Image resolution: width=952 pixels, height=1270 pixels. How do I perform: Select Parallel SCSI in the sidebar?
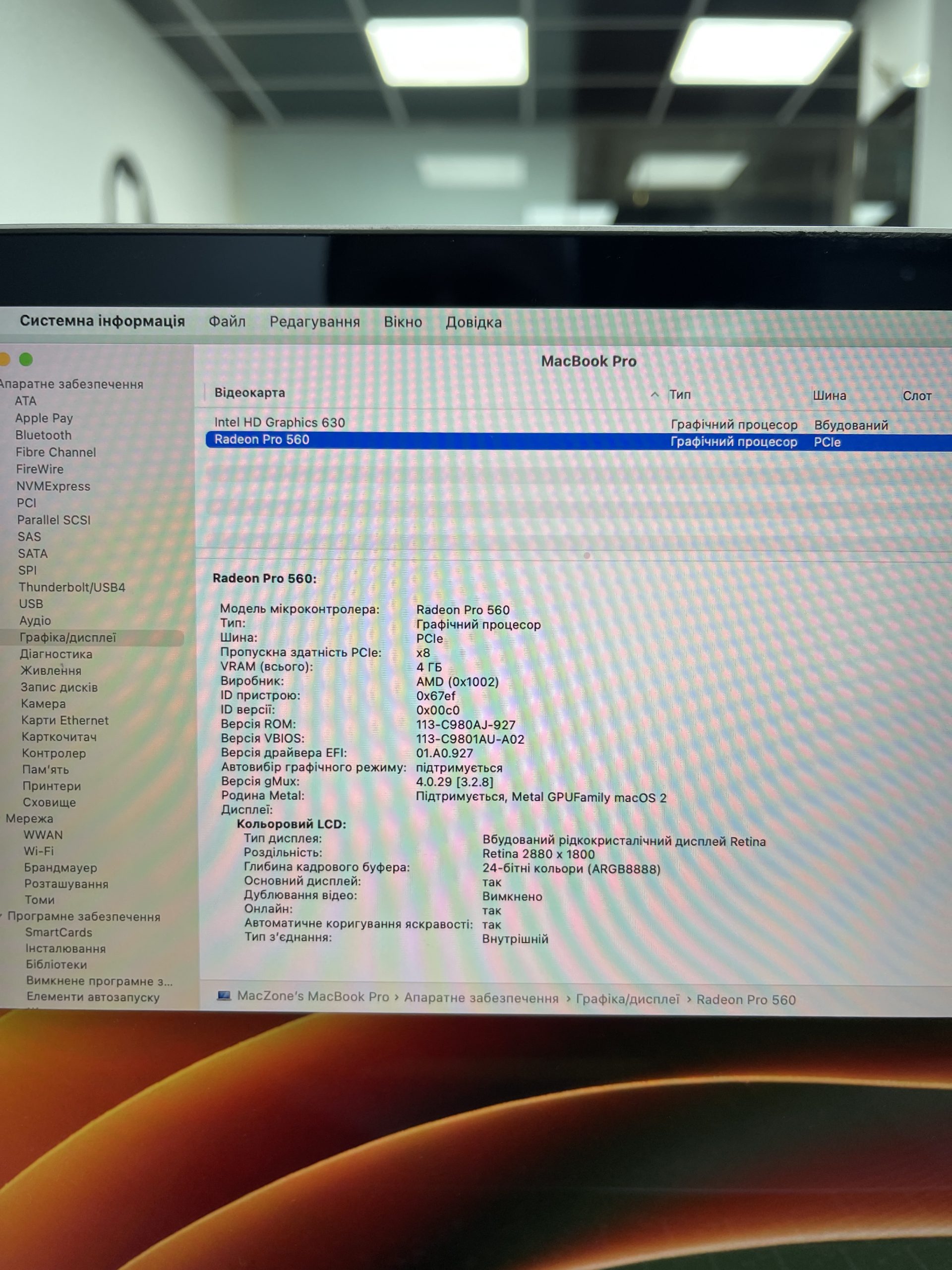click(x=54, y=520)
